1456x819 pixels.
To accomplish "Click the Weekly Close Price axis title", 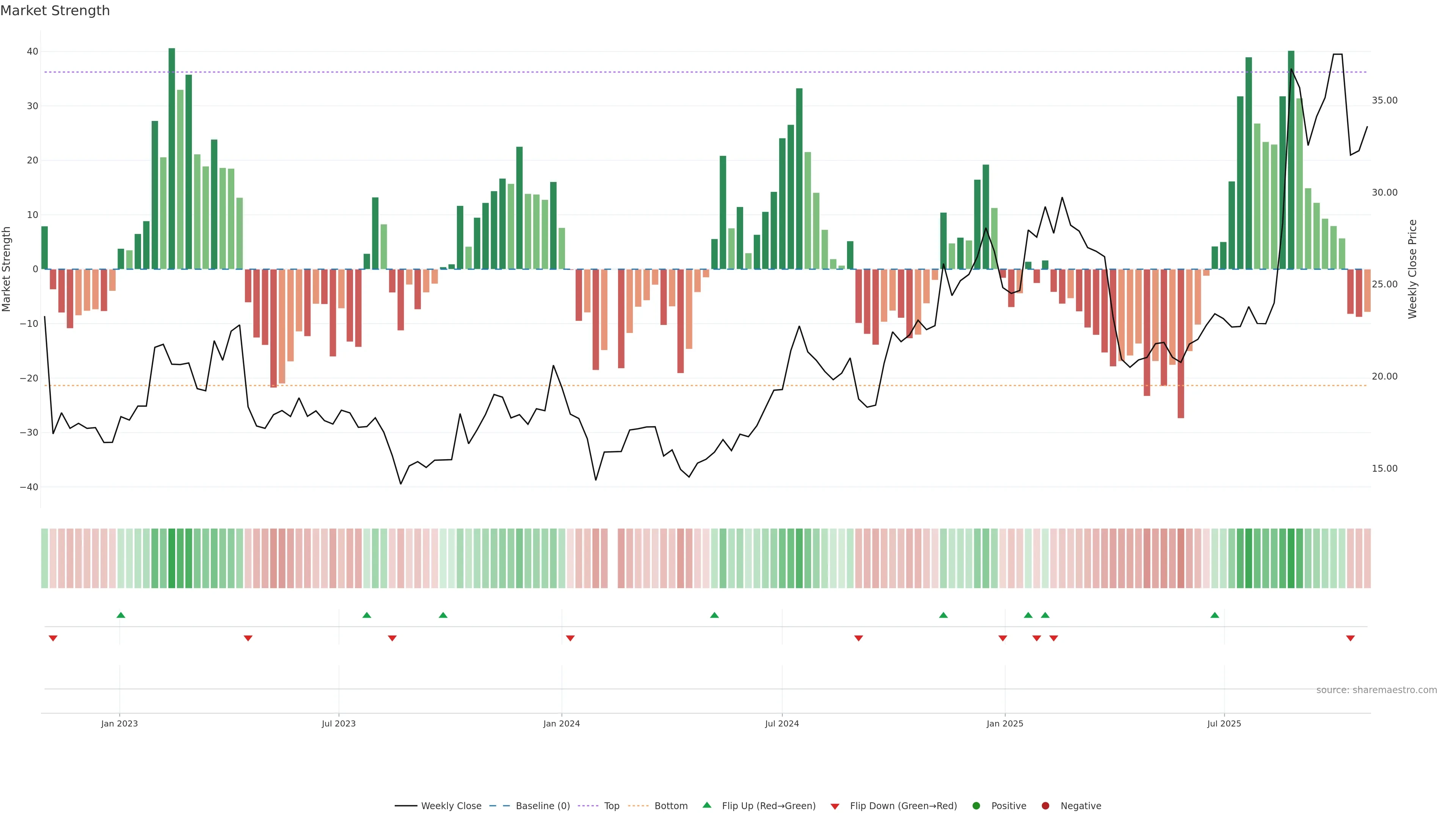I will pos(1412,269).
